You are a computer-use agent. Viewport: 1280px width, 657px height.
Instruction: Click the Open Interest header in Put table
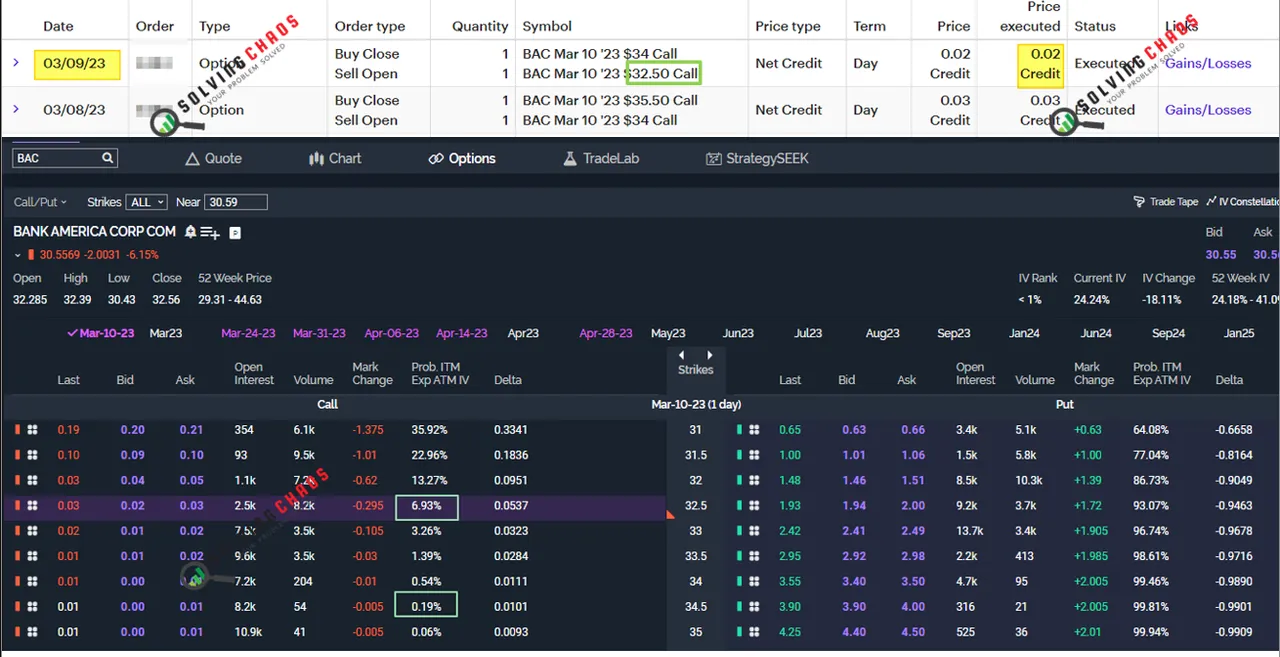pyautogui.click(x=975, y=373)
